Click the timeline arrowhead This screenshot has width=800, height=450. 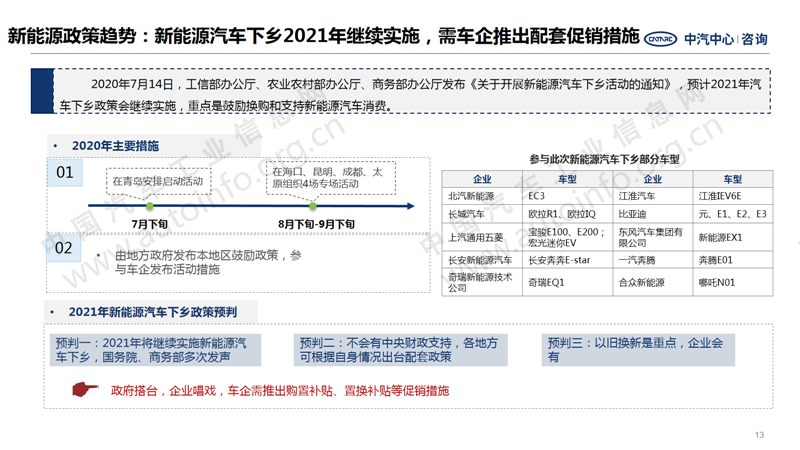[411, 206]
